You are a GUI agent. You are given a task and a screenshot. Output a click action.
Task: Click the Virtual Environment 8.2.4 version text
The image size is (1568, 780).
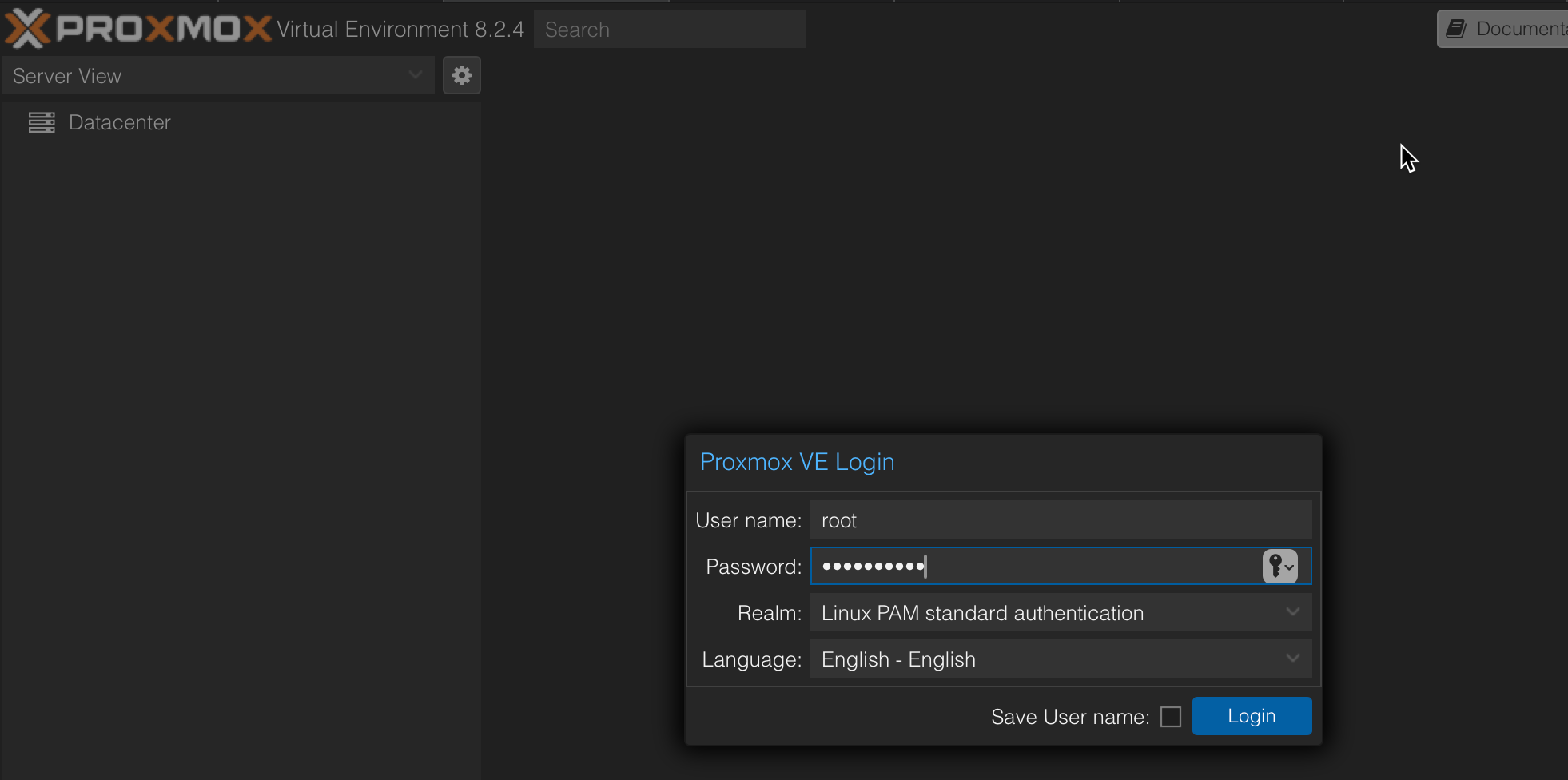pyautogui.click(x=400, y=30)
